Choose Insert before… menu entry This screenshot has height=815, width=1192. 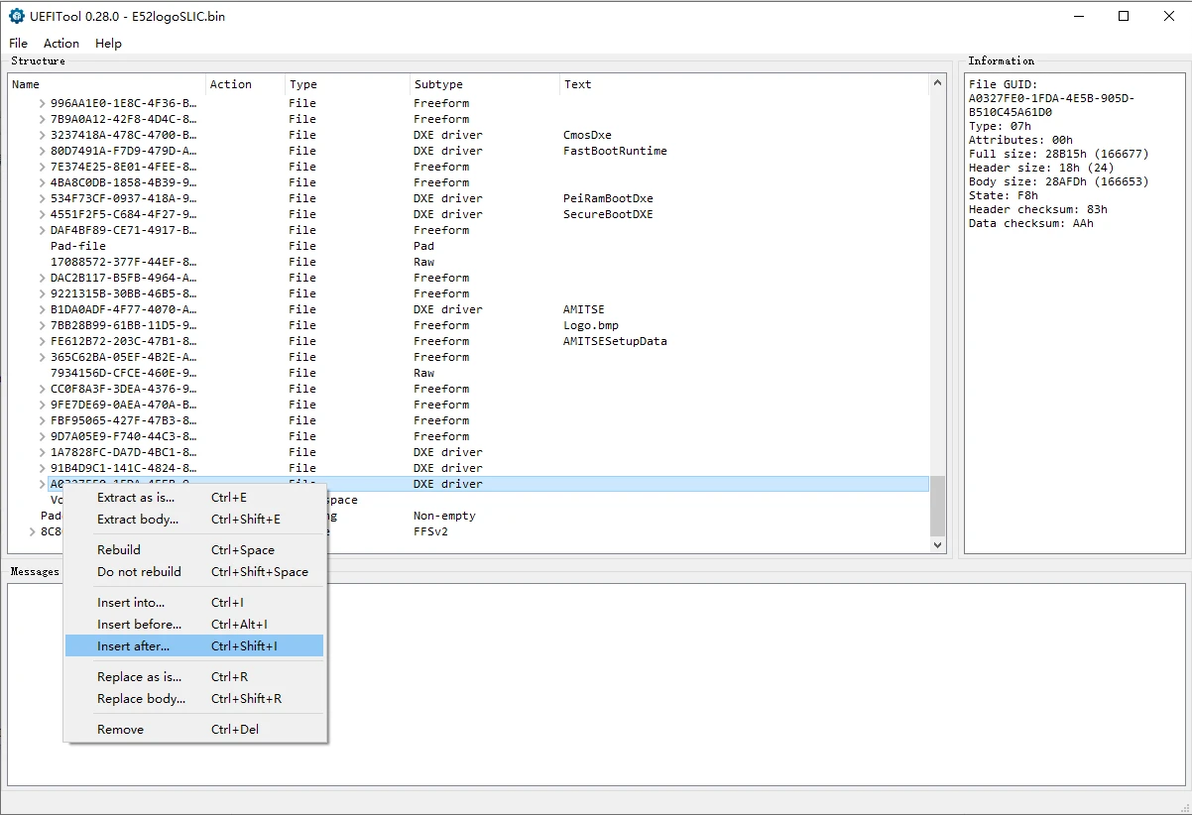pos(194,624)
